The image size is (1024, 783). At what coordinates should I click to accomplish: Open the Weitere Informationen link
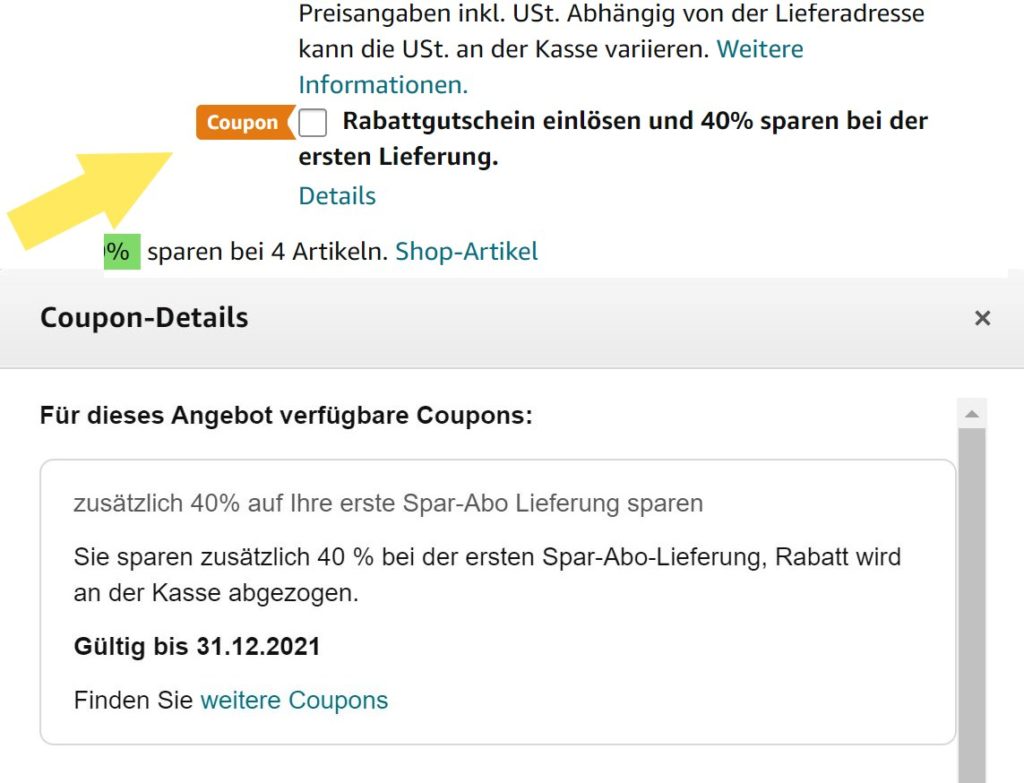(761, 48)
